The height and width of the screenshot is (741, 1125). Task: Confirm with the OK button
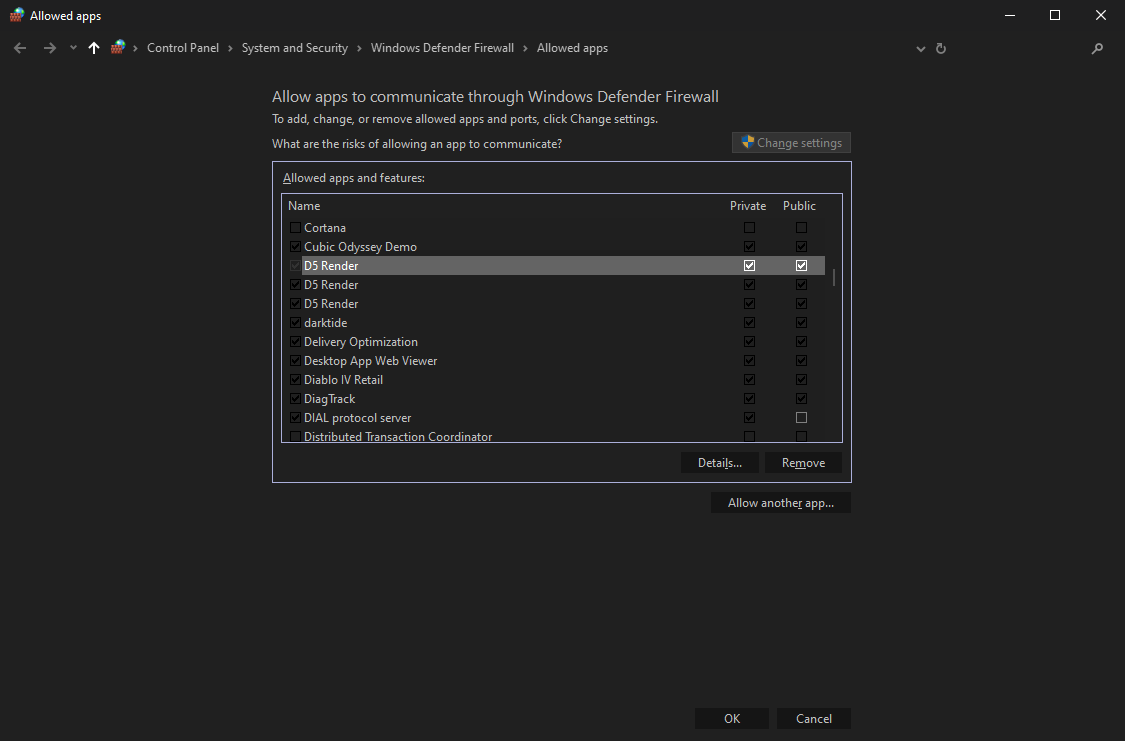click(x=732, y=719)
